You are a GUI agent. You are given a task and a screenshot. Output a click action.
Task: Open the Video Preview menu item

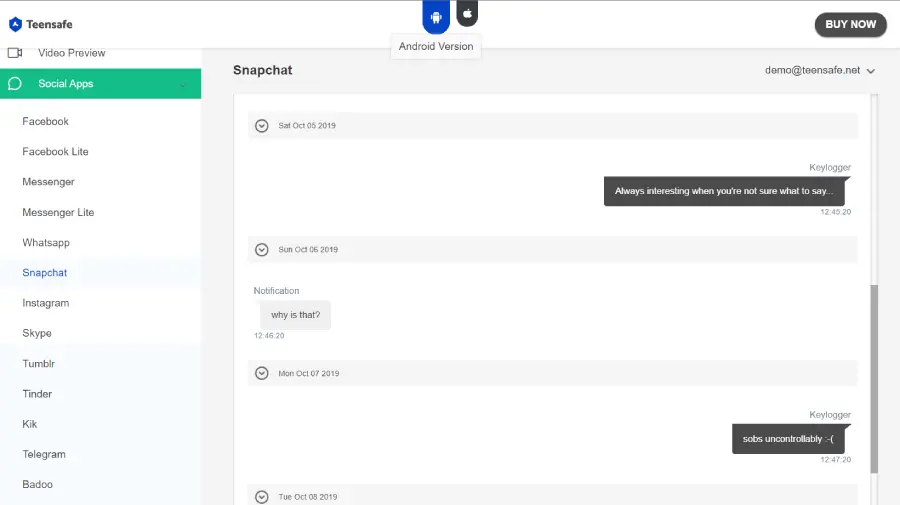(x=72, y=53)
